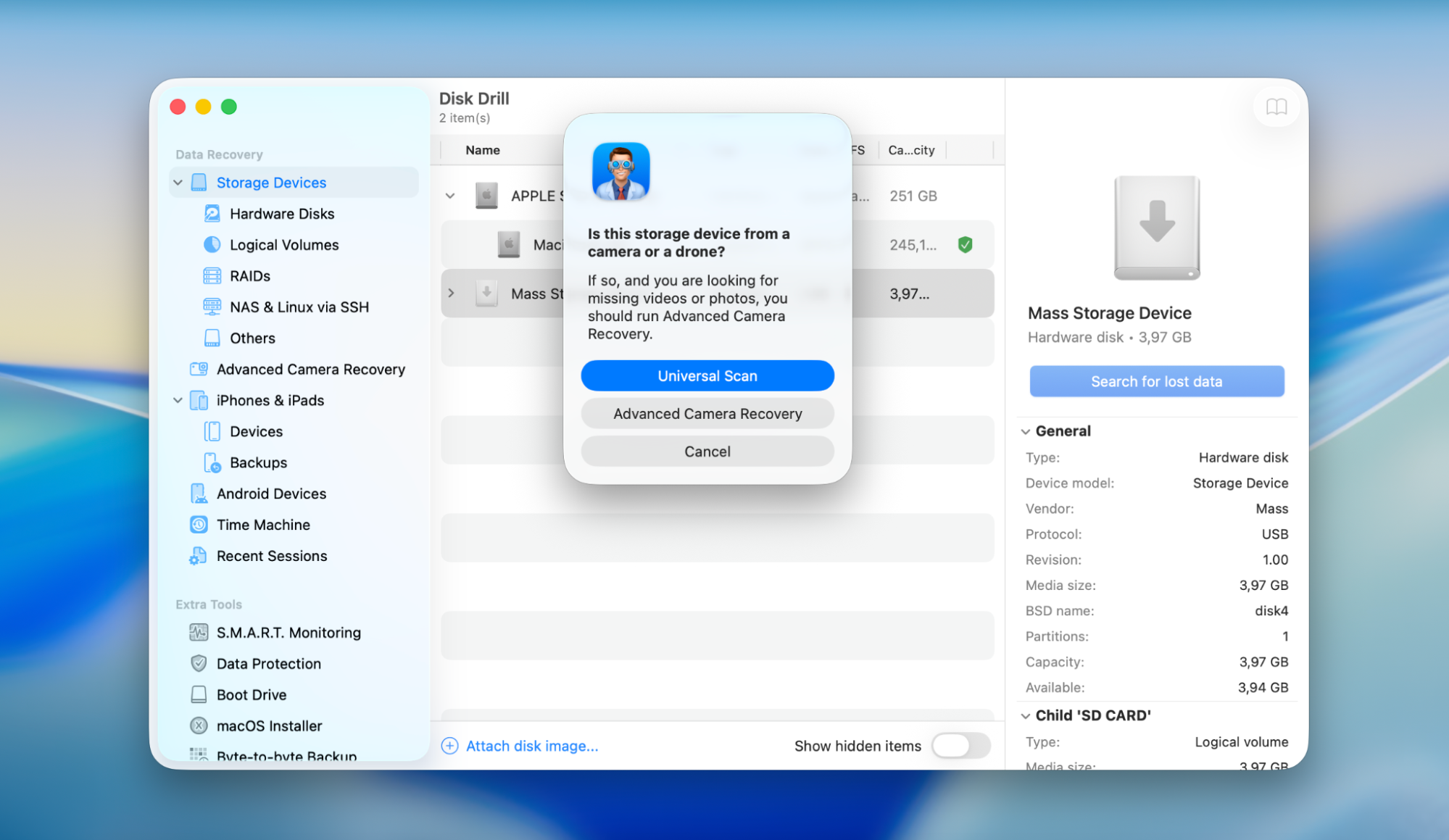This screenshot has width=1449, height=840.
Task: Expand the Mass Storage Device row chevron
Action: tap(451, 294)
